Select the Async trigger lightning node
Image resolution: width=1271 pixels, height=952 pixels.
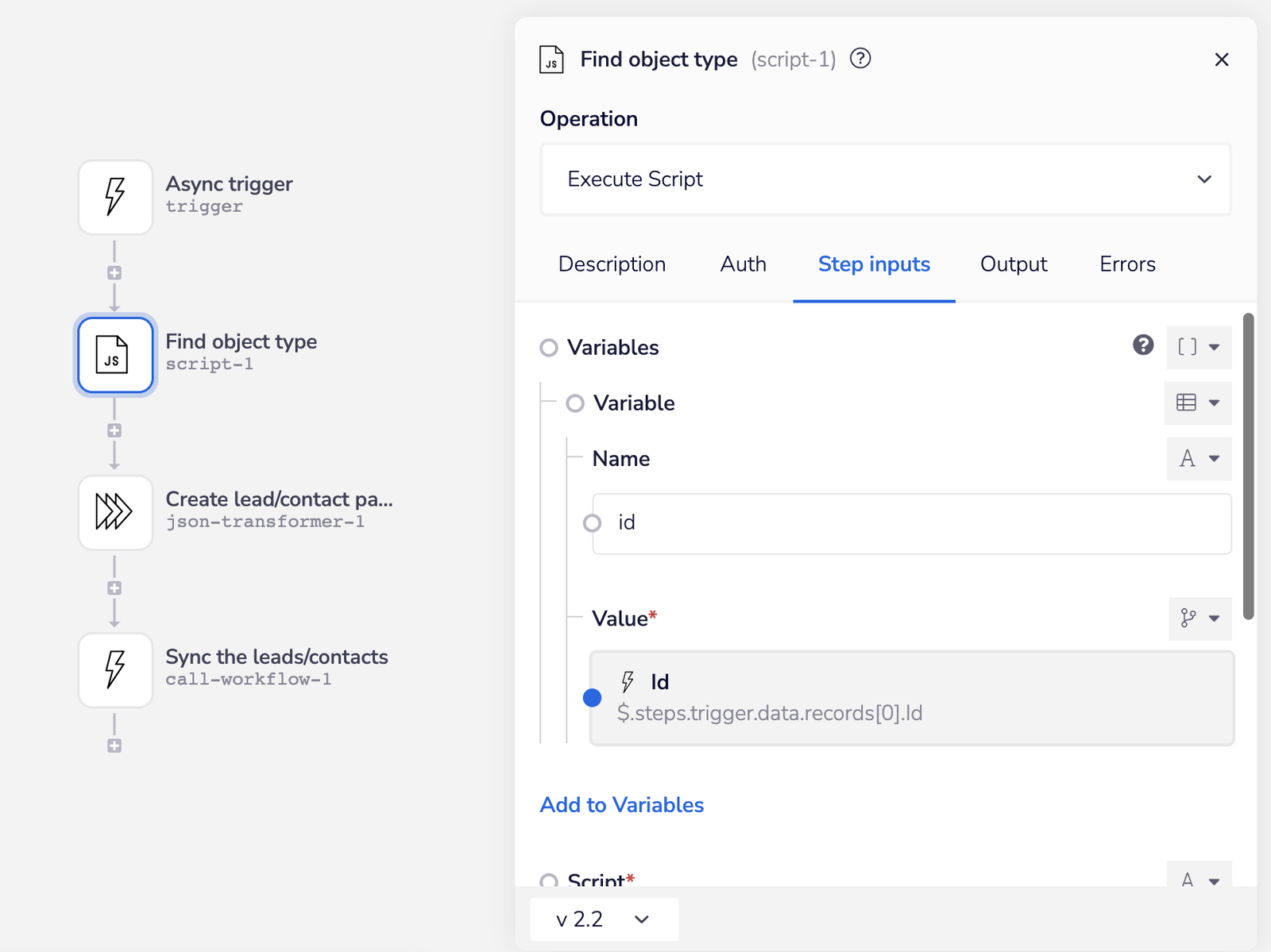click(x=115, y=197)
